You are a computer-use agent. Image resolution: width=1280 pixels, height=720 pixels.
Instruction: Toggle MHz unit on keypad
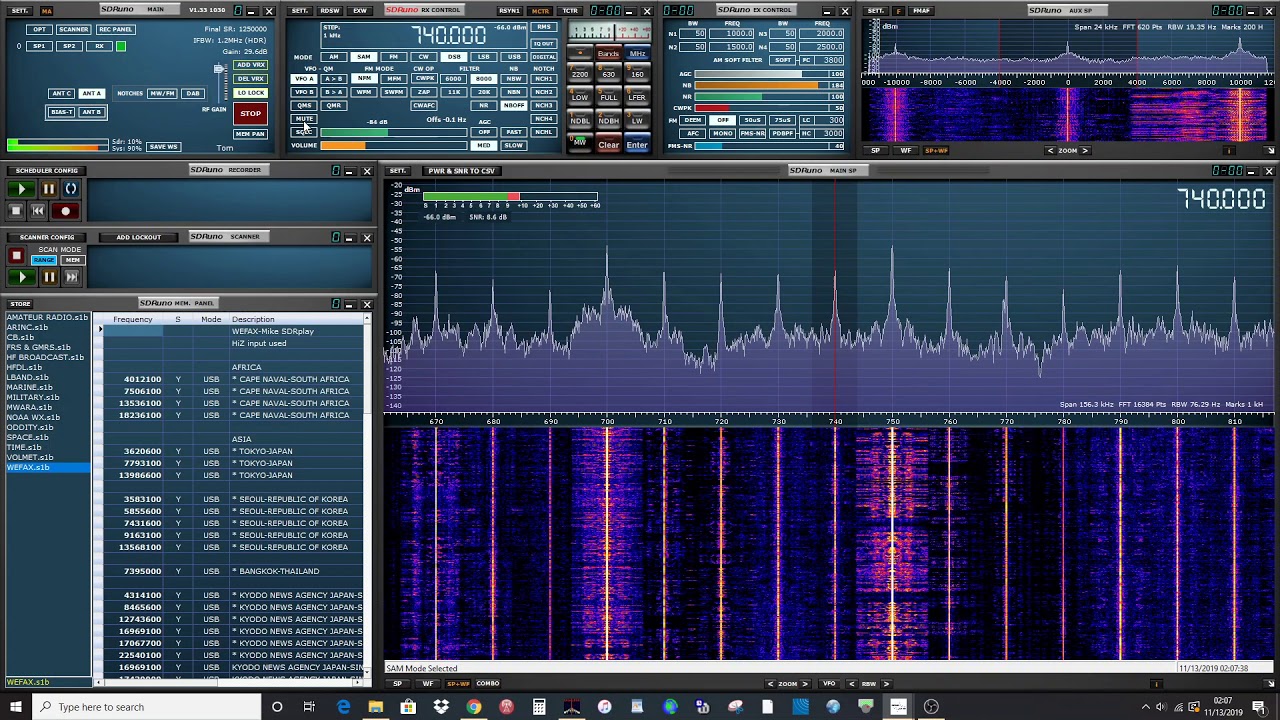(637, 54)
